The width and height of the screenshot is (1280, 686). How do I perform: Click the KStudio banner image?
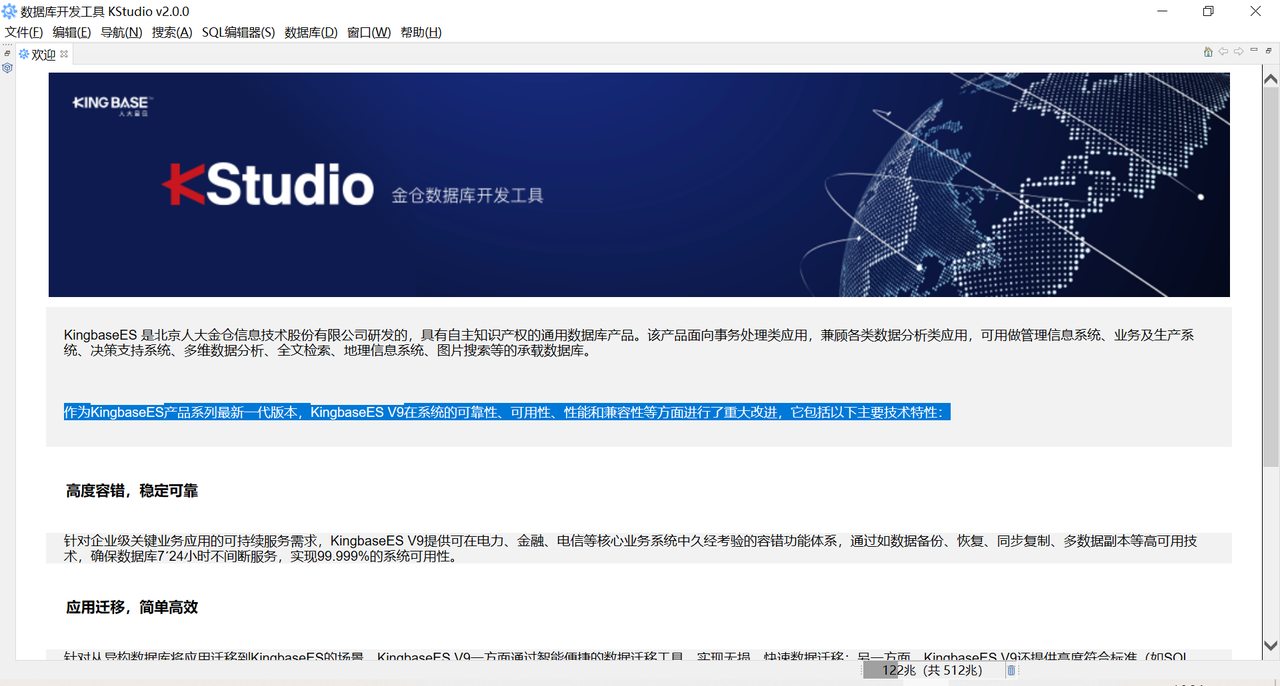[x=639, y=184]
